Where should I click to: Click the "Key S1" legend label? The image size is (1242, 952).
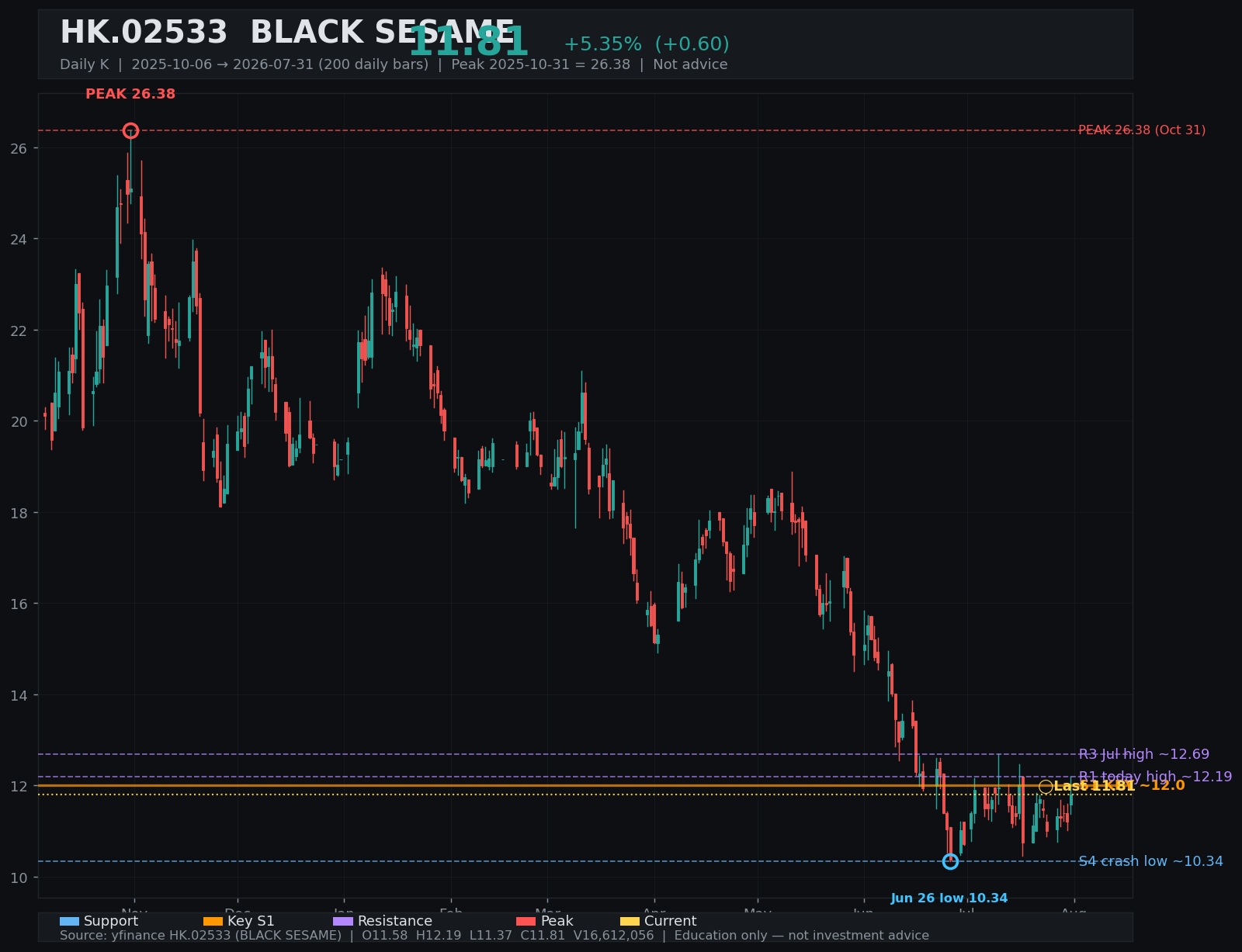251,921
